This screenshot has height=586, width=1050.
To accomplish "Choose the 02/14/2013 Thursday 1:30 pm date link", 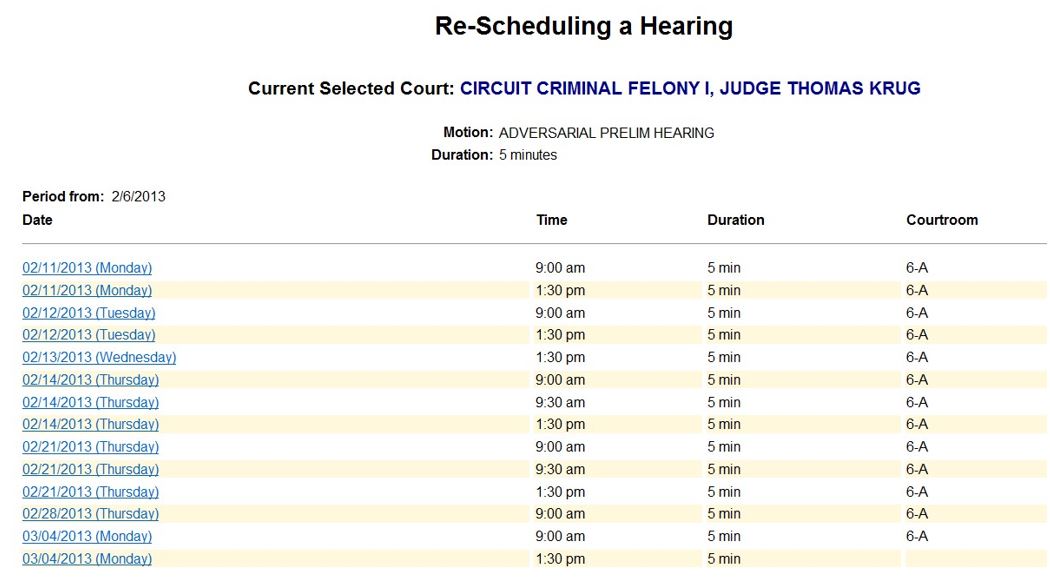I will (90, 424).
